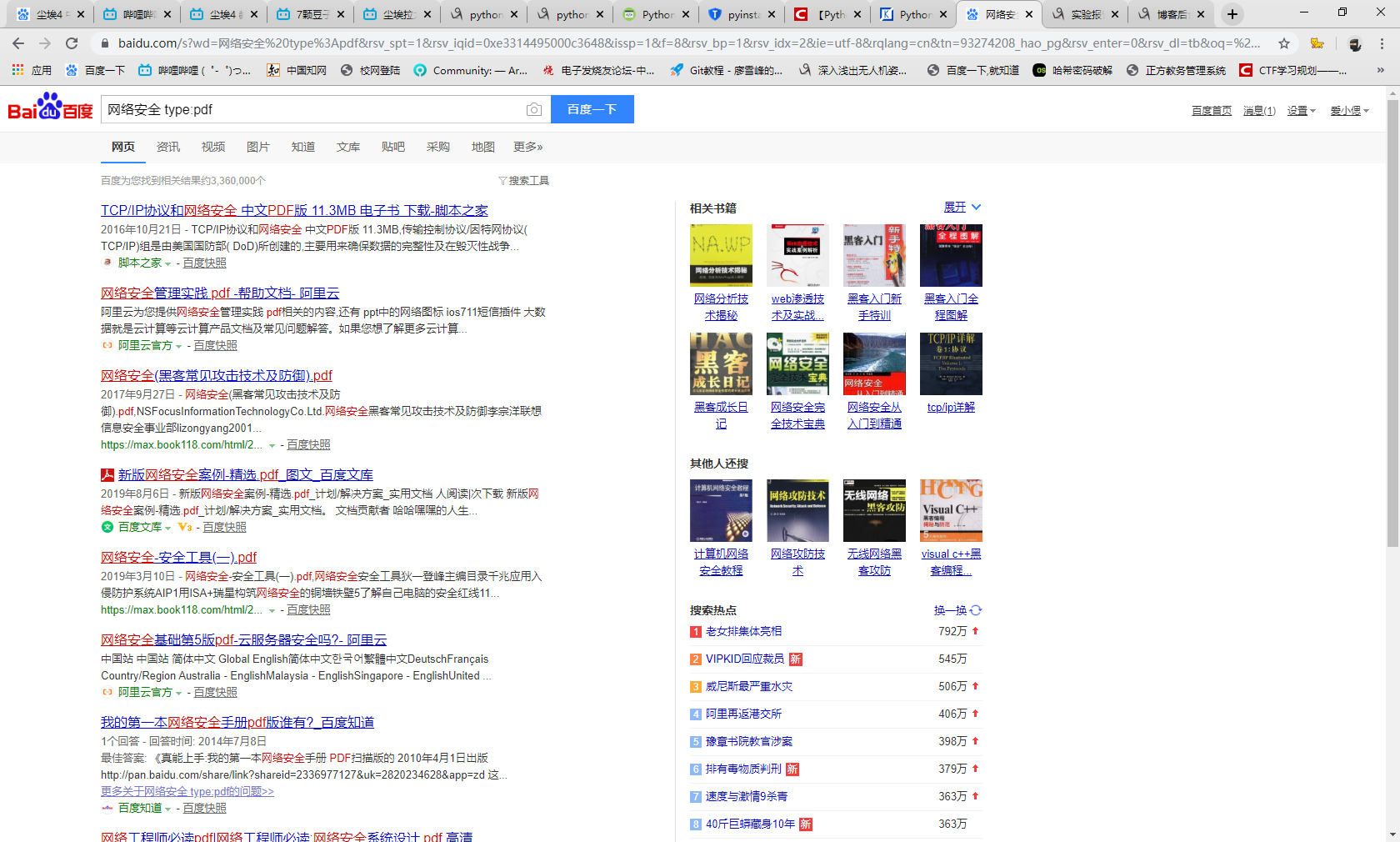Click the yellow extension icon in toolbar

coord(1317,43)
